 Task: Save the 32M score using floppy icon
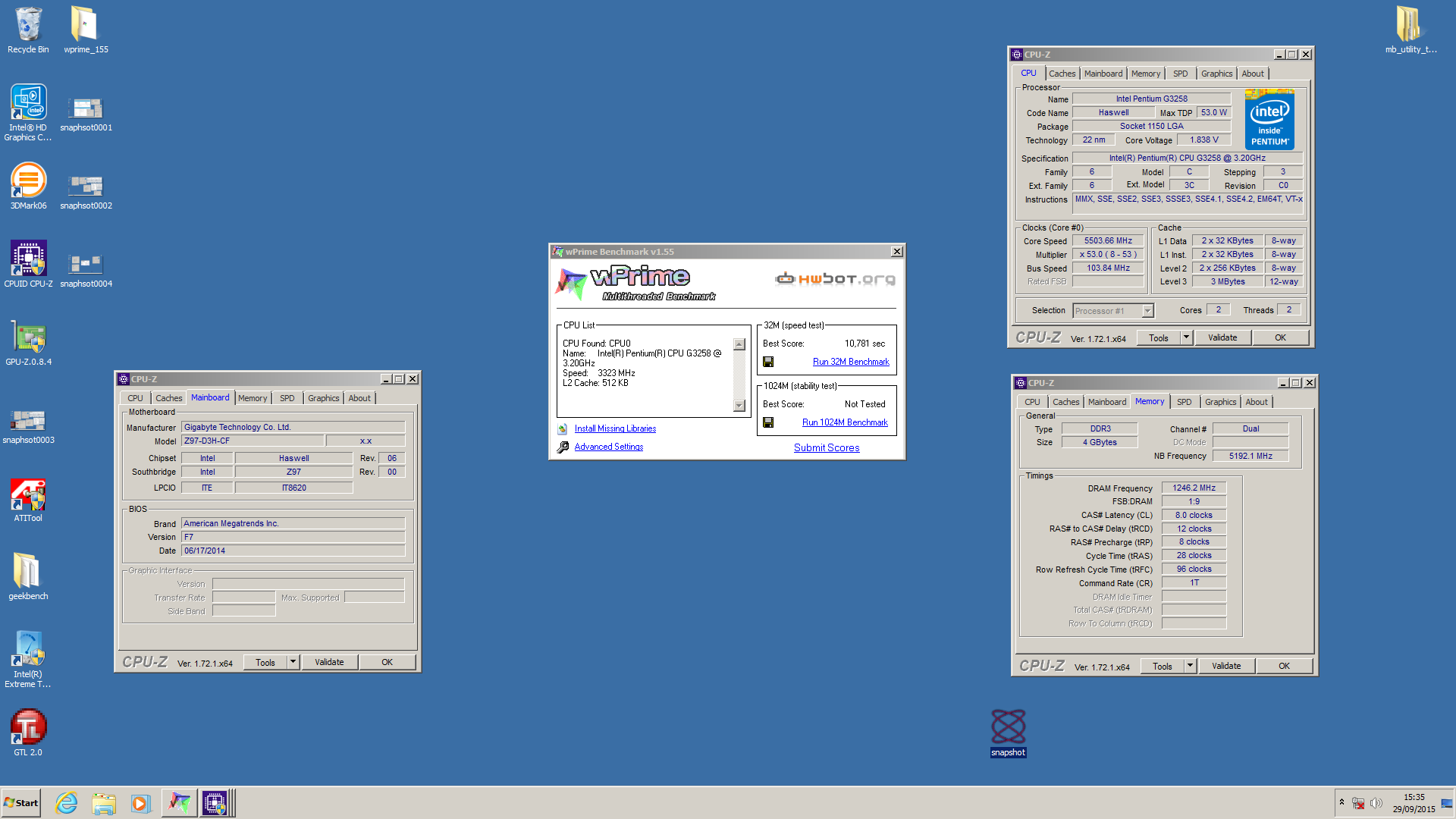(768, 362)
